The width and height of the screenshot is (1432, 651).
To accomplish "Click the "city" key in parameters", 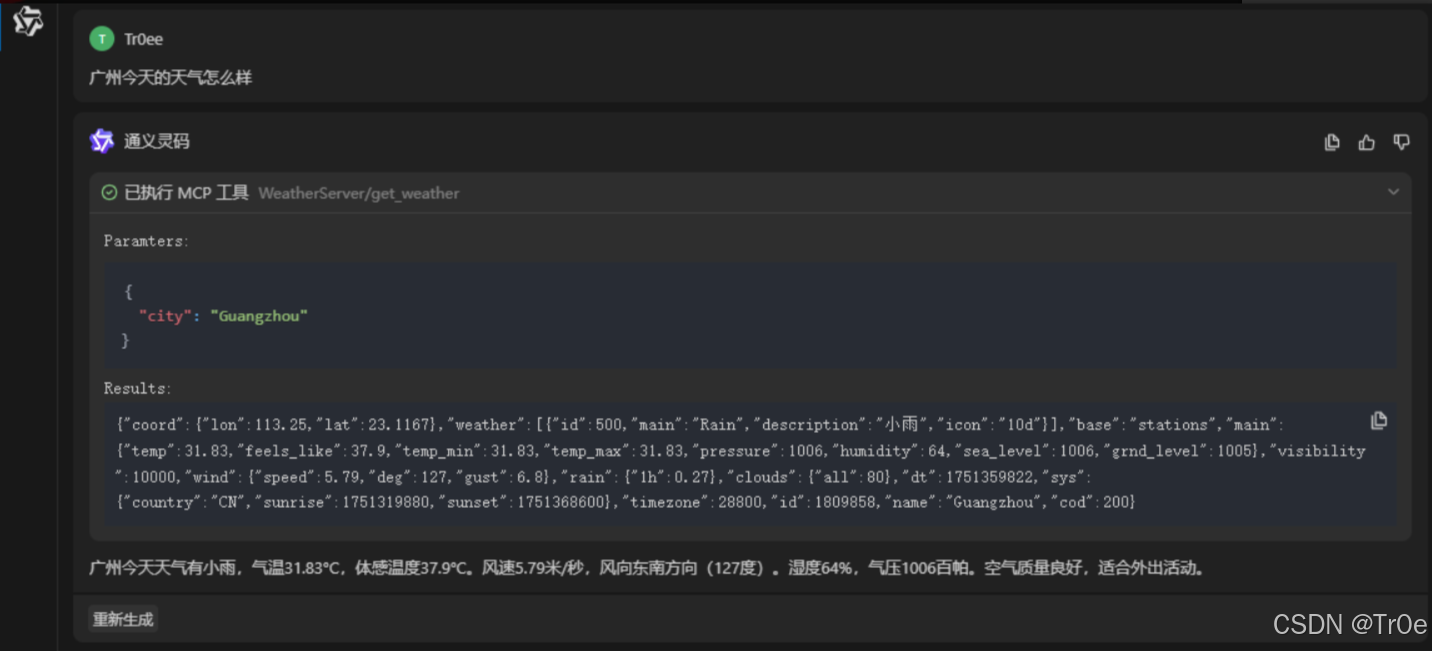I will [166, 316].
